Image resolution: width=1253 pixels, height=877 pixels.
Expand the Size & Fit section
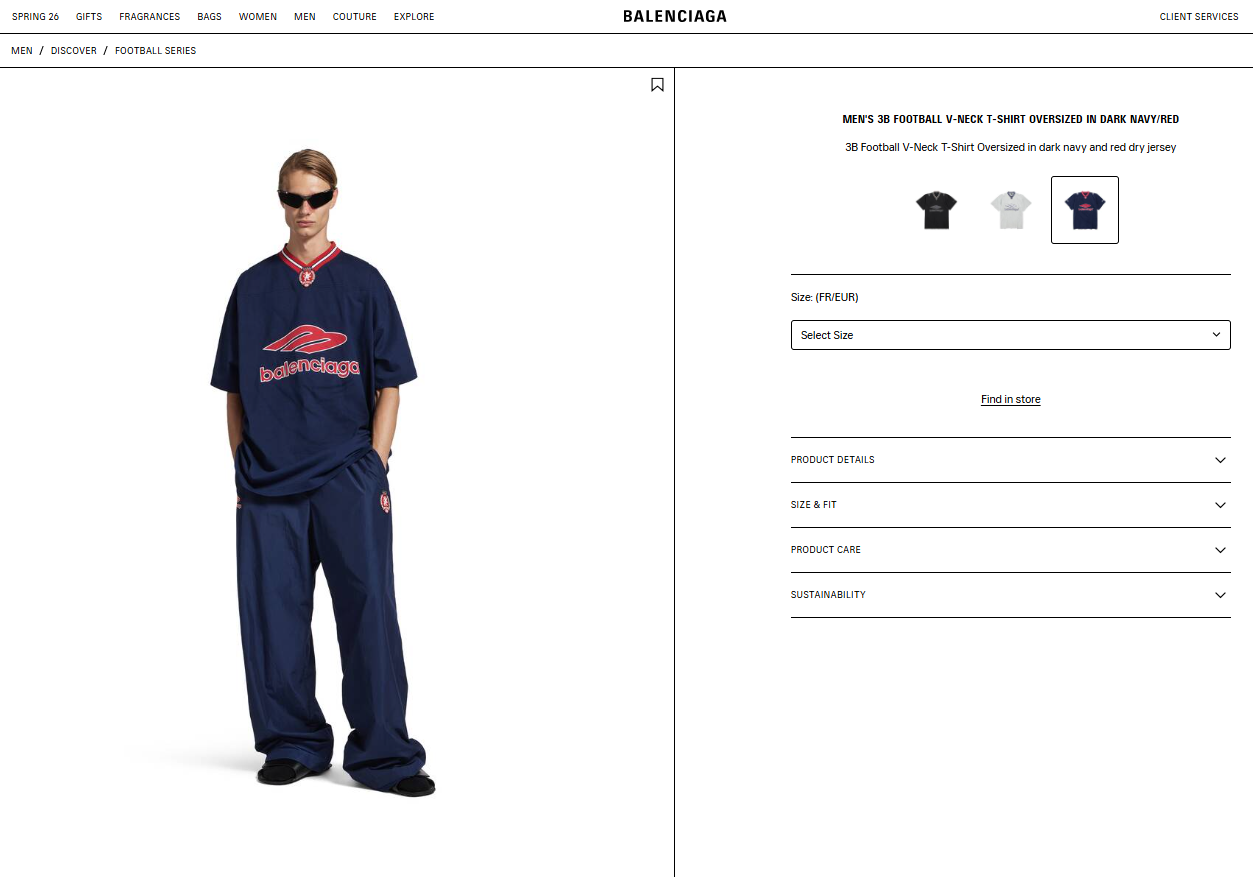[x=1010, y=505]
